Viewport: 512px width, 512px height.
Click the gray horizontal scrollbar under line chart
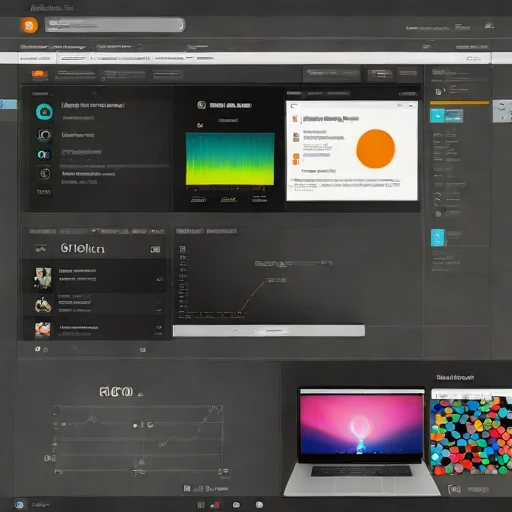tap(269, 331)
